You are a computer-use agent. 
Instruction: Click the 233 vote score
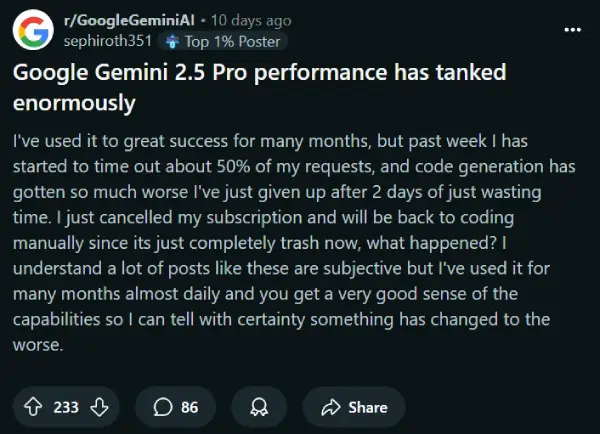65,407
